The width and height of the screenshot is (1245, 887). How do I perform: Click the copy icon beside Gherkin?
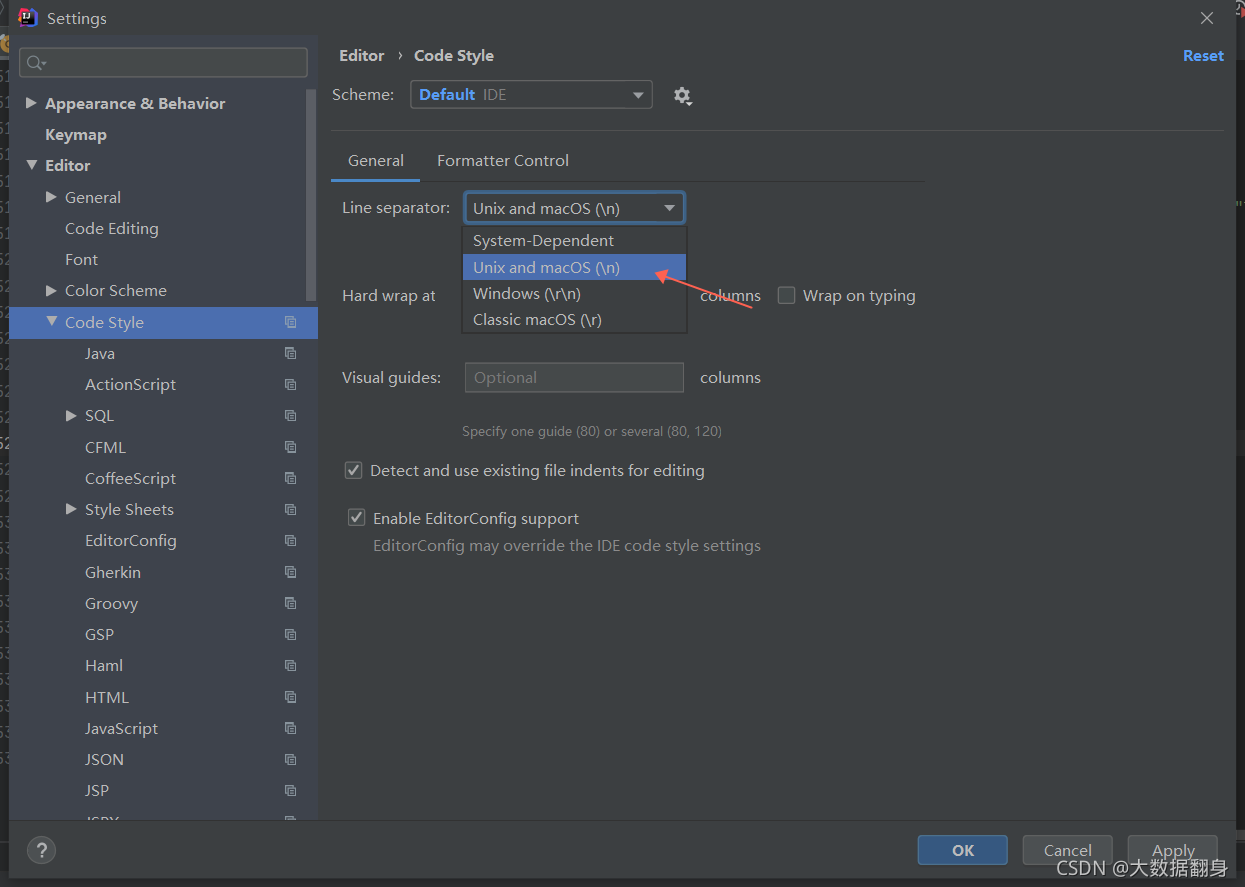coord(291,572)
